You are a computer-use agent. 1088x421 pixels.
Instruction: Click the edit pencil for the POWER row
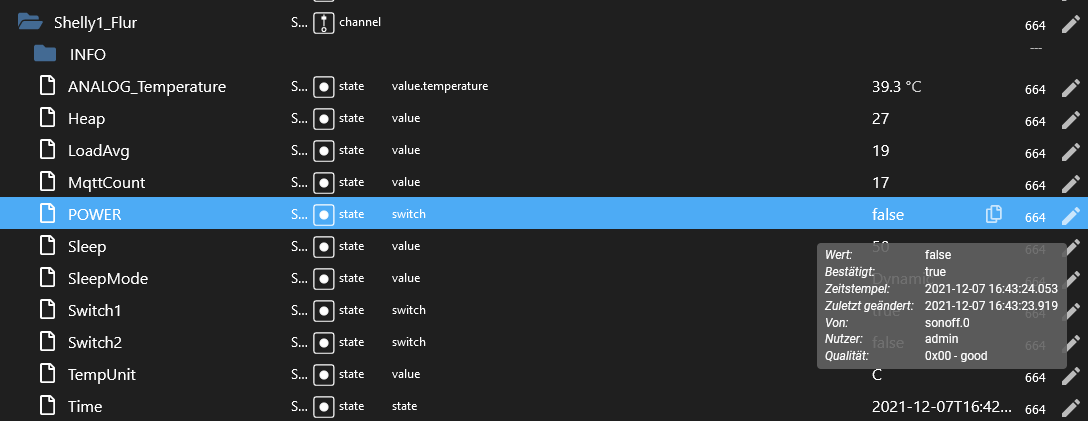tap(1070, 215)
